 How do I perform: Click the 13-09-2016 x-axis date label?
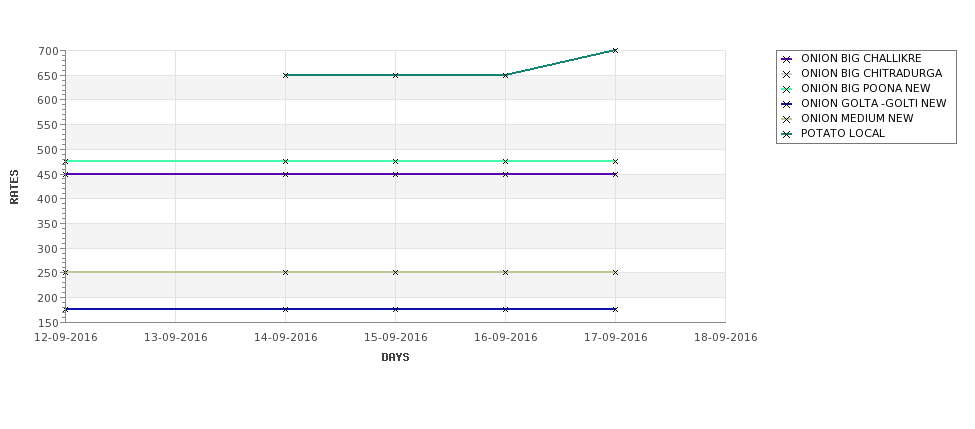coord(175,338)
